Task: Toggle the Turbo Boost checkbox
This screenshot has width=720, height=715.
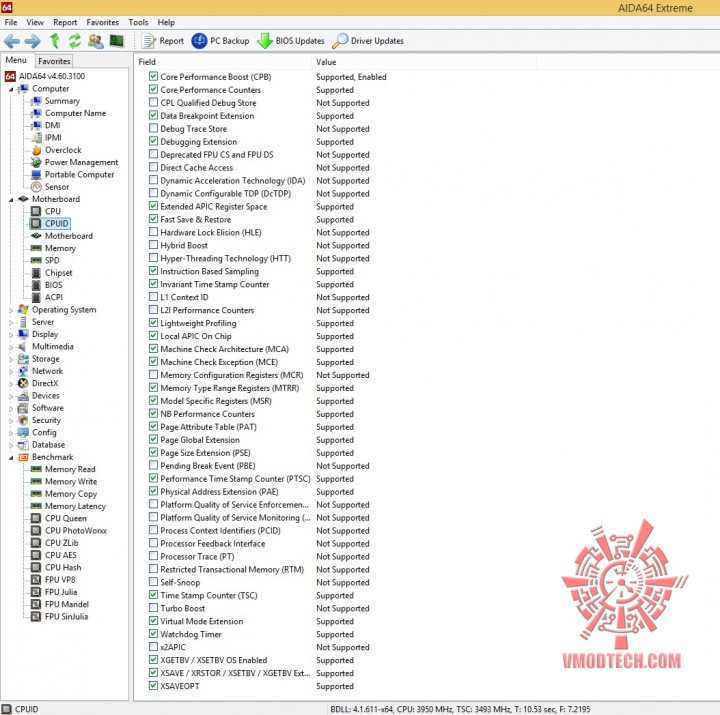Action: click(x=153, y=608)
